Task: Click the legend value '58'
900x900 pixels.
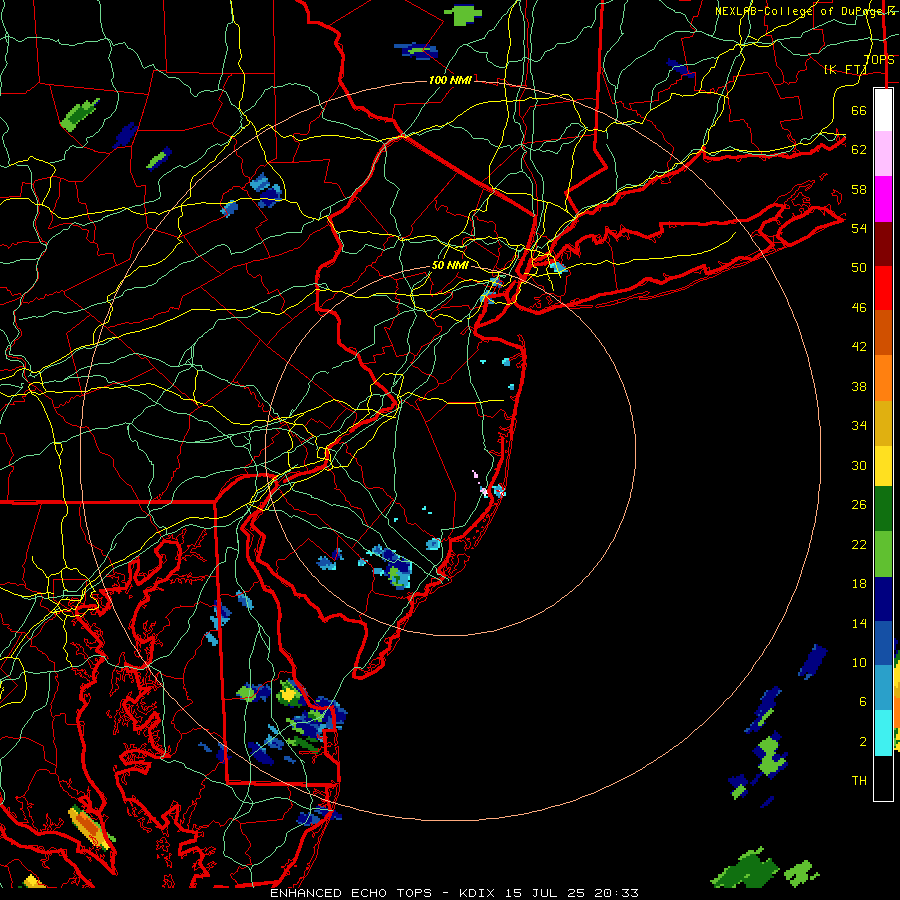Action: tap(859, 189)
